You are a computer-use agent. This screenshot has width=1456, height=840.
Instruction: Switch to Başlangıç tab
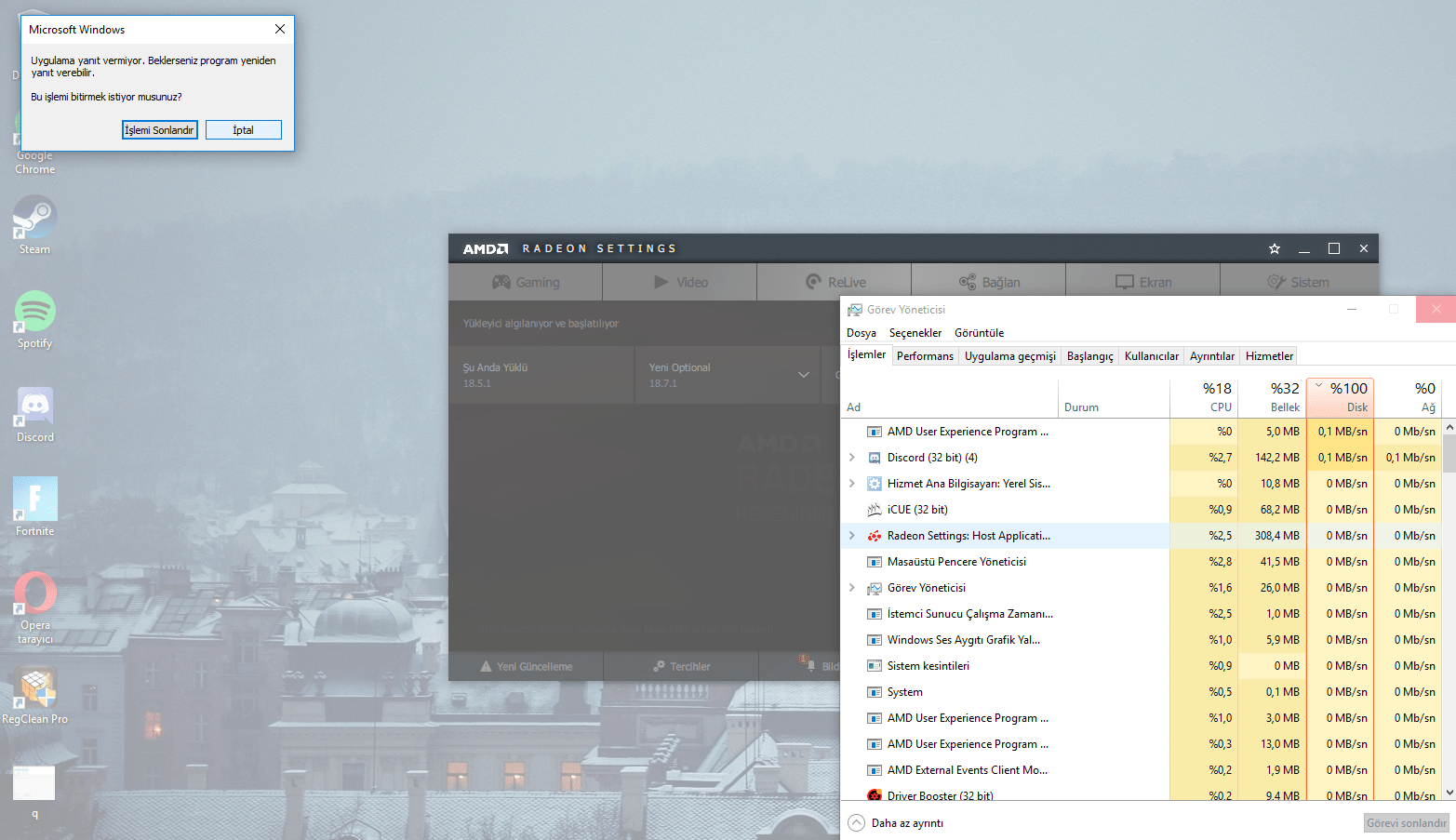tap(1090, 356)
